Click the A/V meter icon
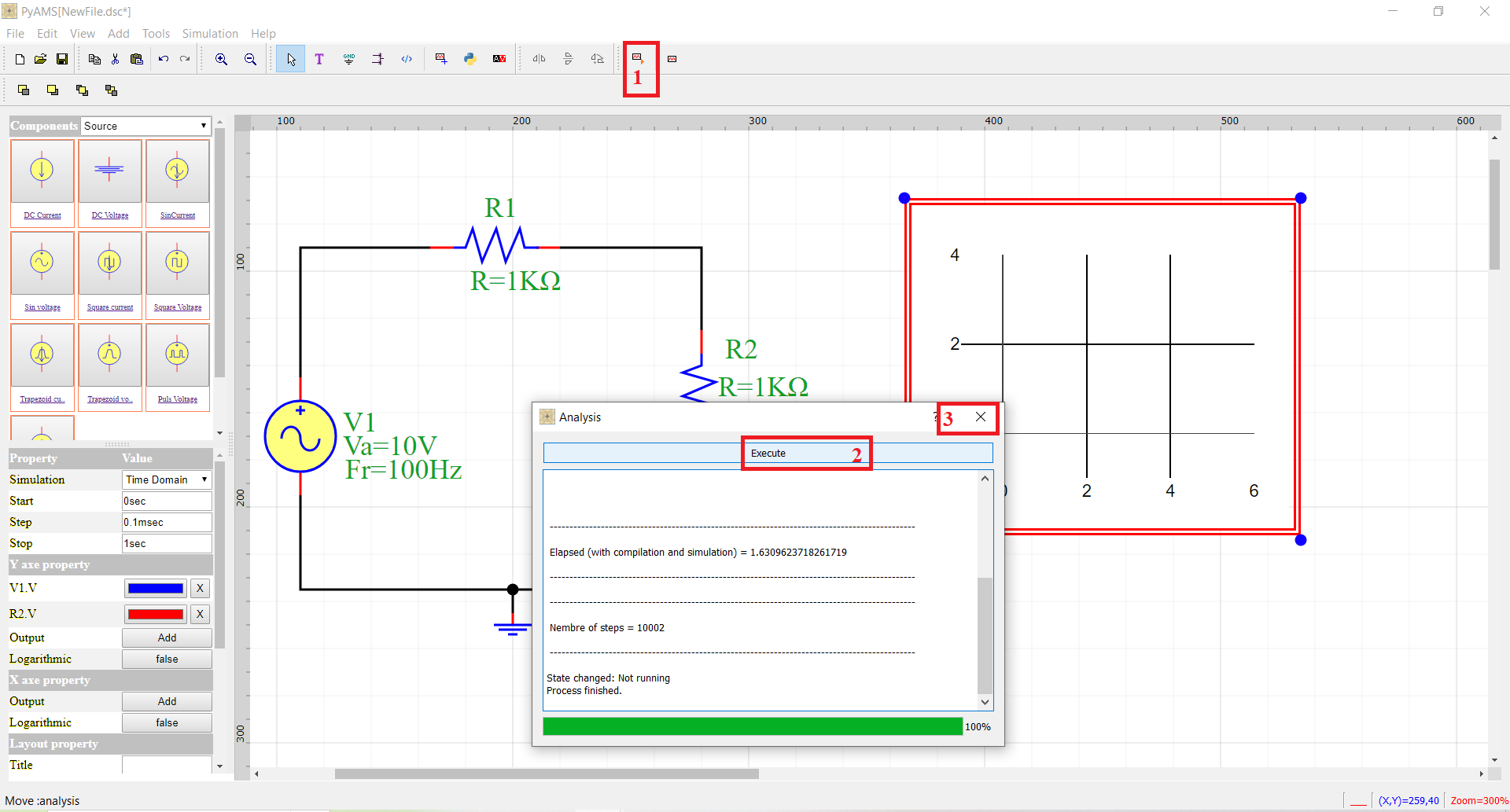 tap(499, 59)
